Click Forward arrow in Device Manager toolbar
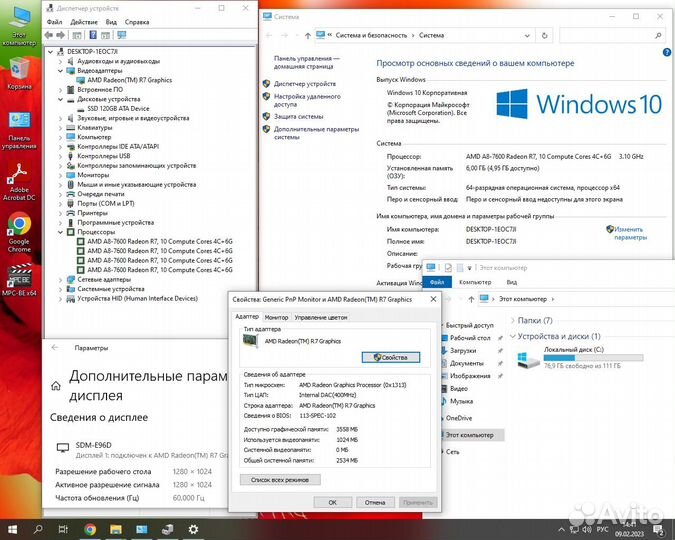 click(61, 35)
